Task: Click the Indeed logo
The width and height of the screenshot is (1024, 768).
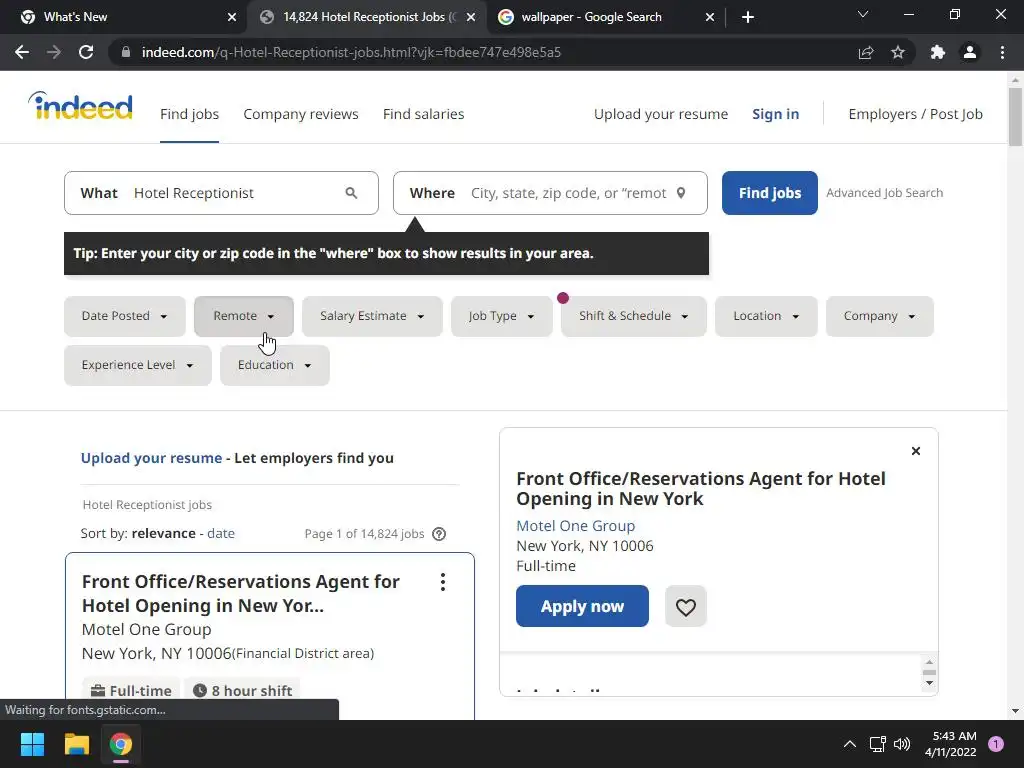Action: pyautogui.click(x=80, y=106)
